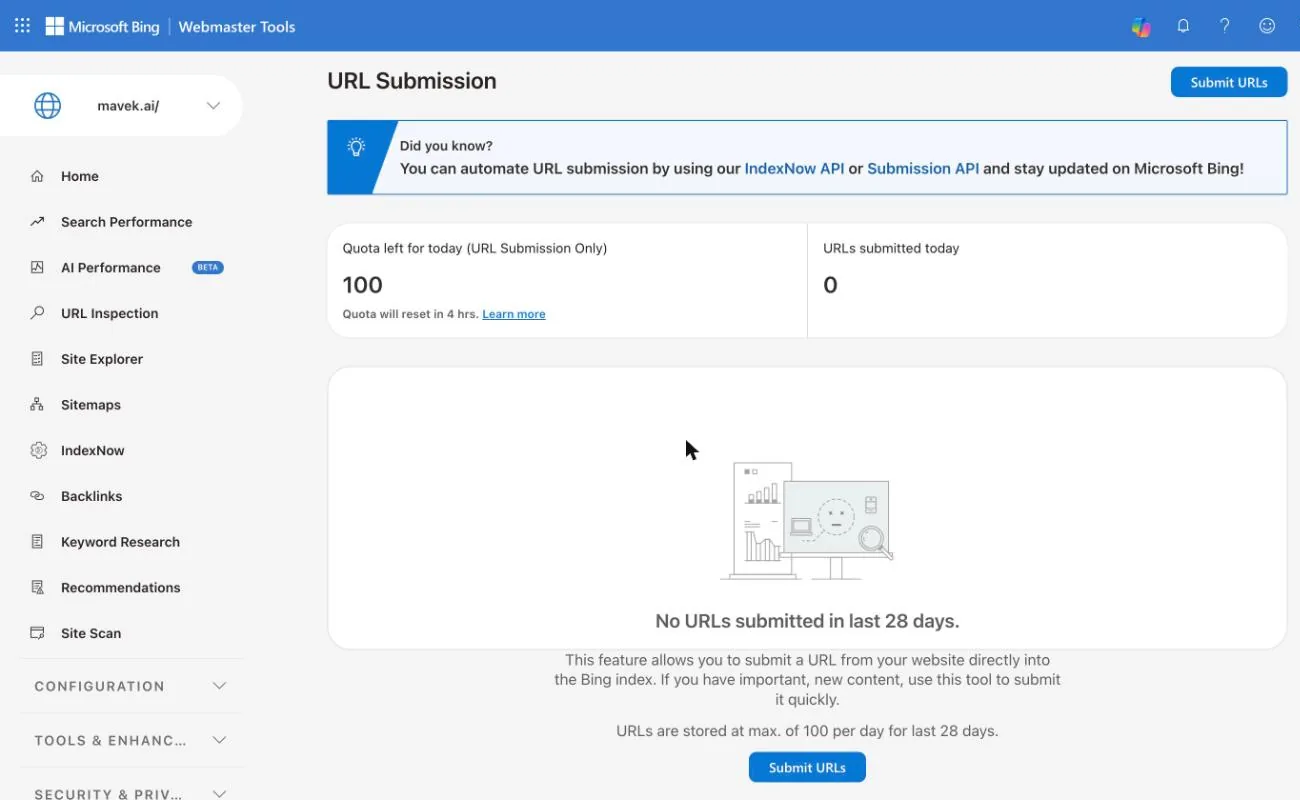Click Submit URLs button below description
Screen dimensions: 1300x800
click(x=807, y=767)
